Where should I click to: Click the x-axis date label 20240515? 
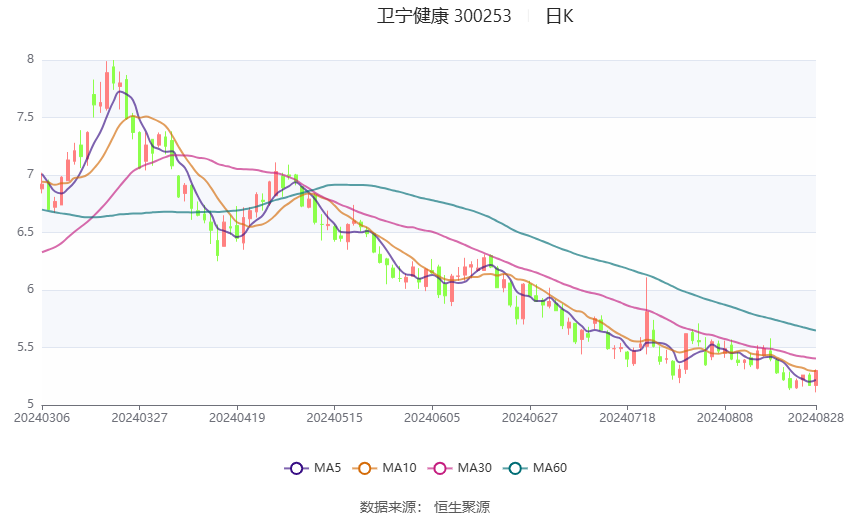pyautogui.click(x=334, y=418)
